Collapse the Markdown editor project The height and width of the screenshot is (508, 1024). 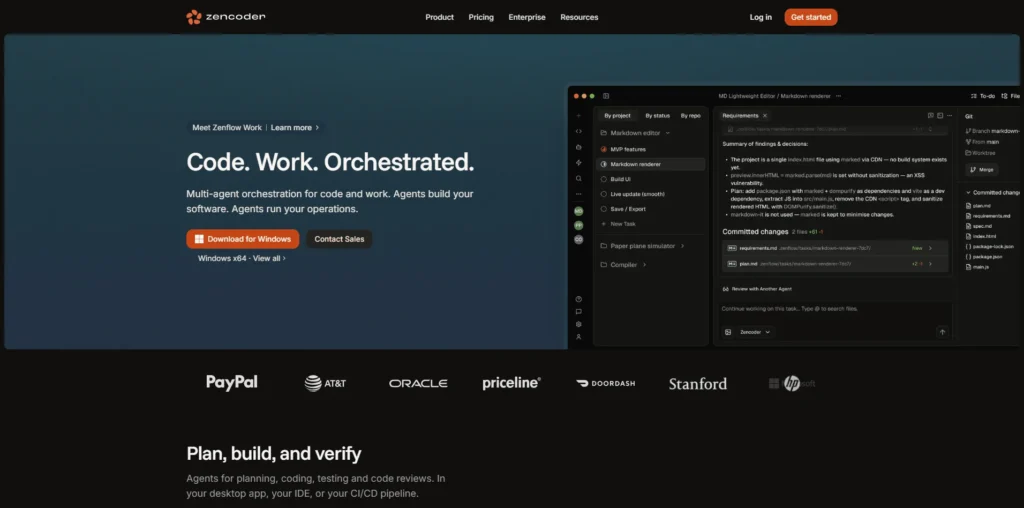(667, 133)
